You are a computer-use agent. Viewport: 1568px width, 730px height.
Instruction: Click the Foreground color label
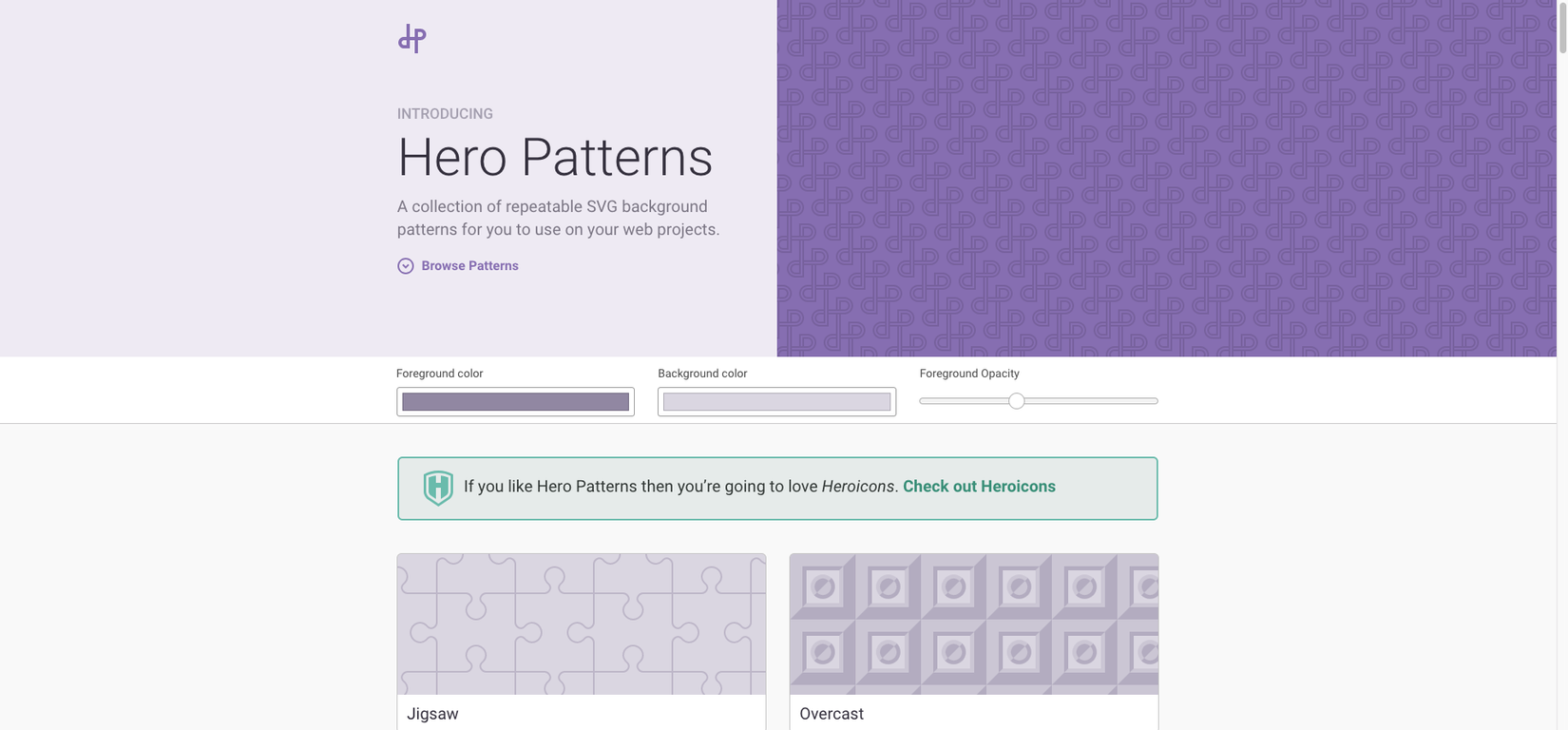440,374
